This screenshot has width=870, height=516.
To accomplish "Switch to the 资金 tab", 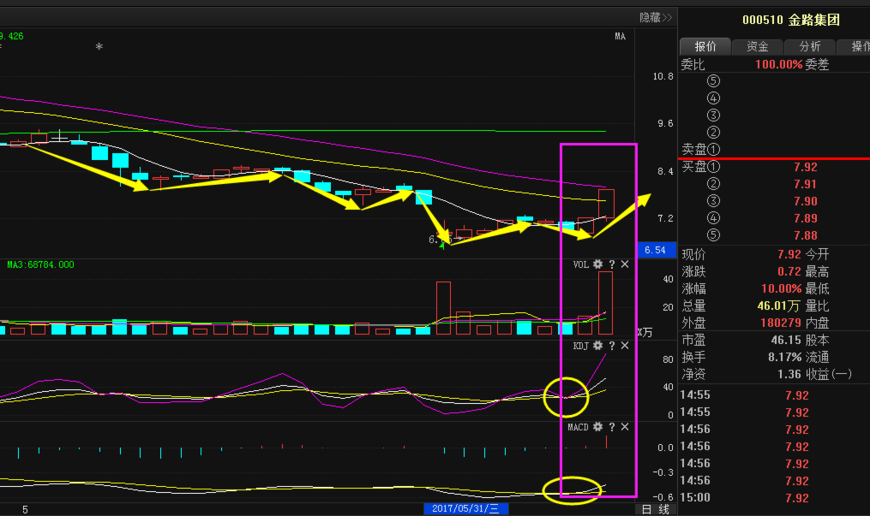I will click(x=757, y=47).
